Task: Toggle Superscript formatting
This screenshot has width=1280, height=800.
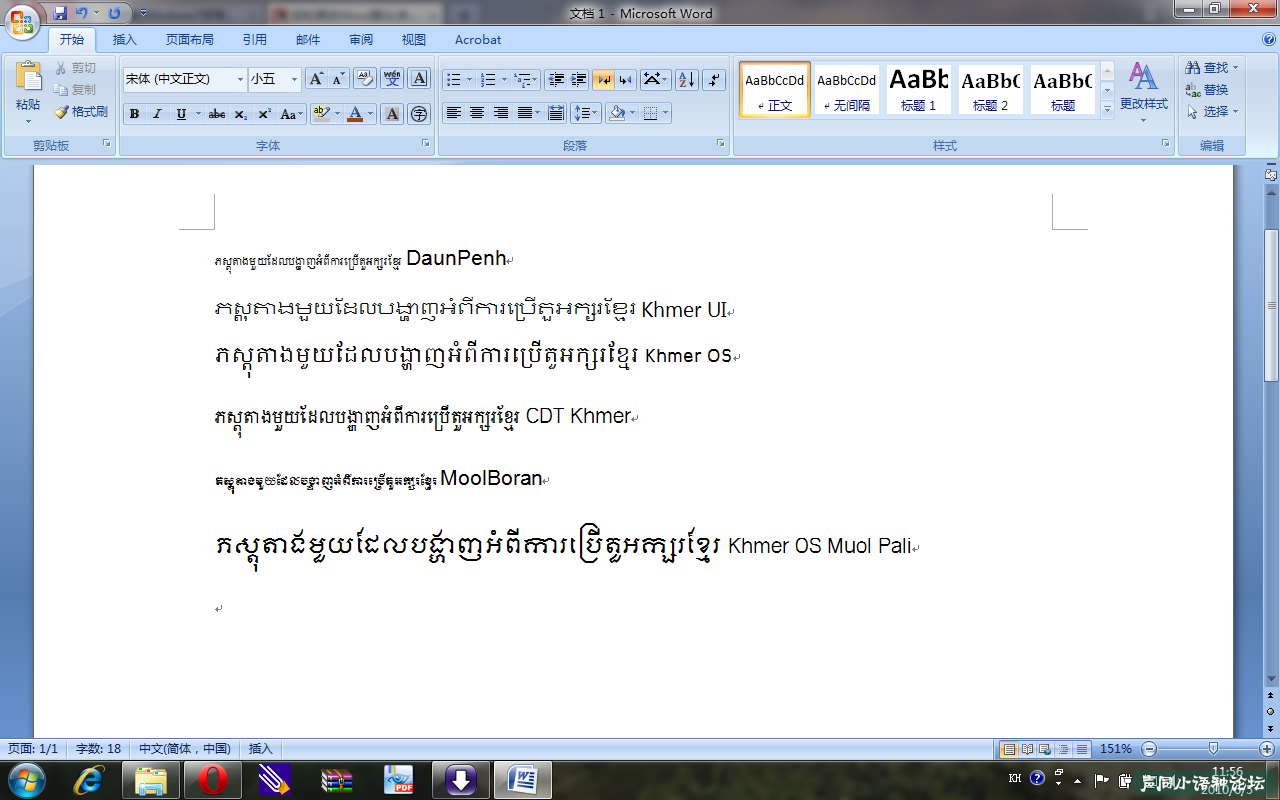Action: 264,114
